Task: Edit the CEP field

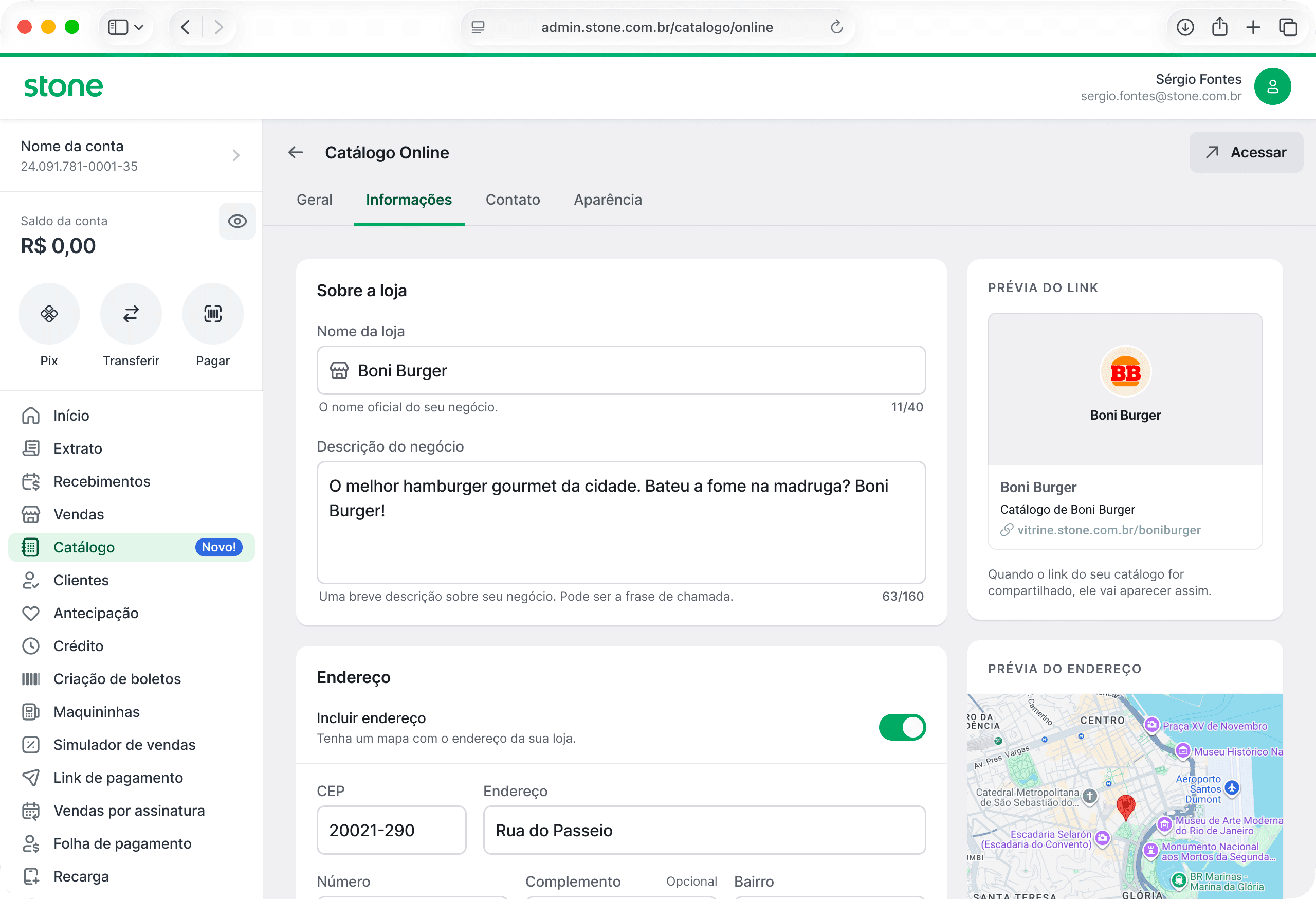Action: (x=391, y=830)
